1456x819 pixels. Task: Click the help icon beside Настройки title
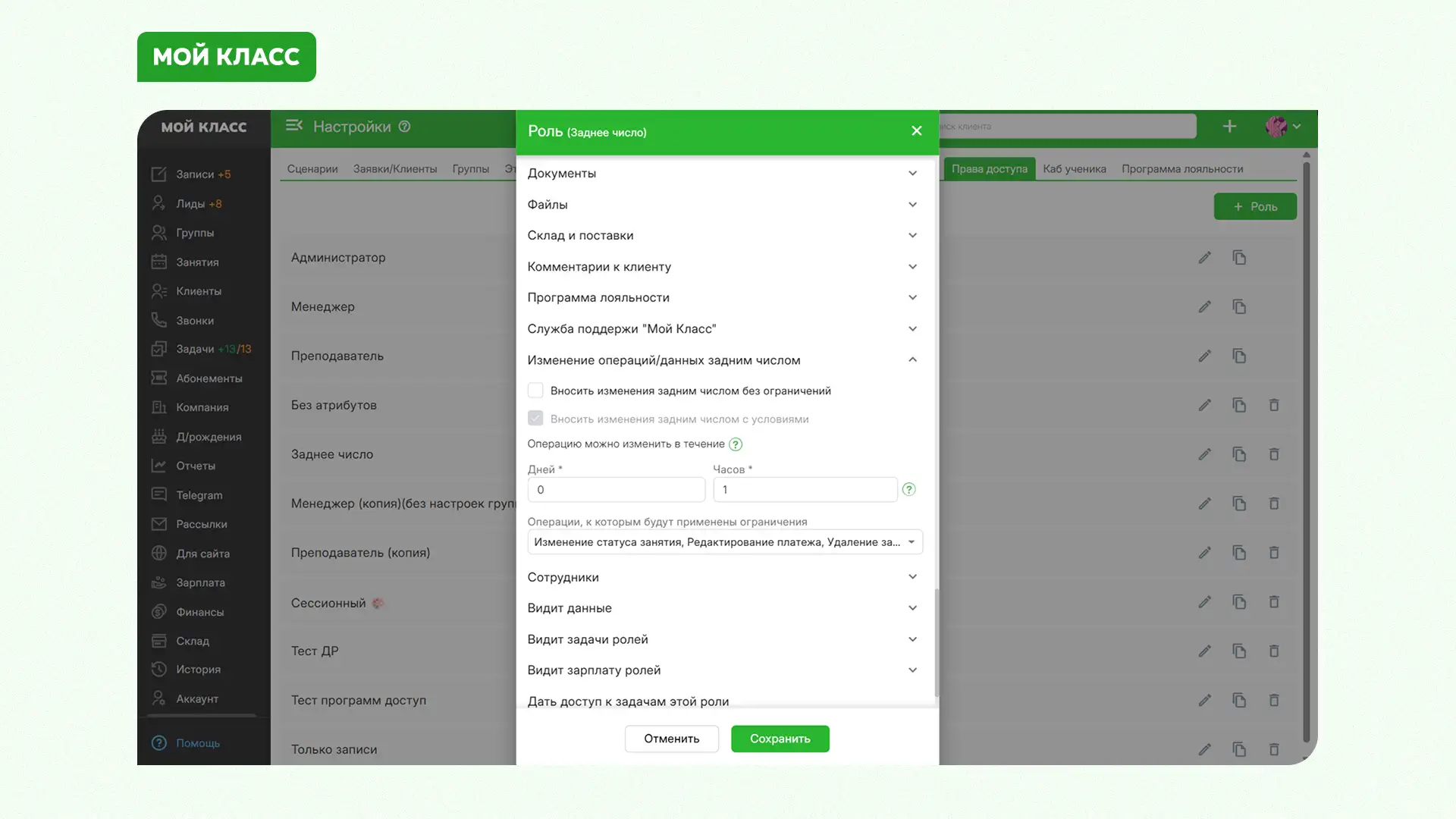(x=404, y=127)
